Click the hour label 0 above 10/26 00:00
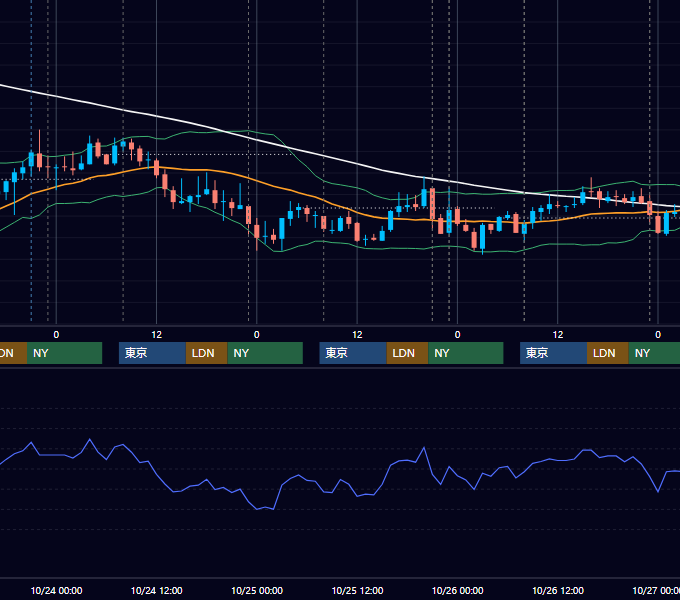 (x=458, y=335)
